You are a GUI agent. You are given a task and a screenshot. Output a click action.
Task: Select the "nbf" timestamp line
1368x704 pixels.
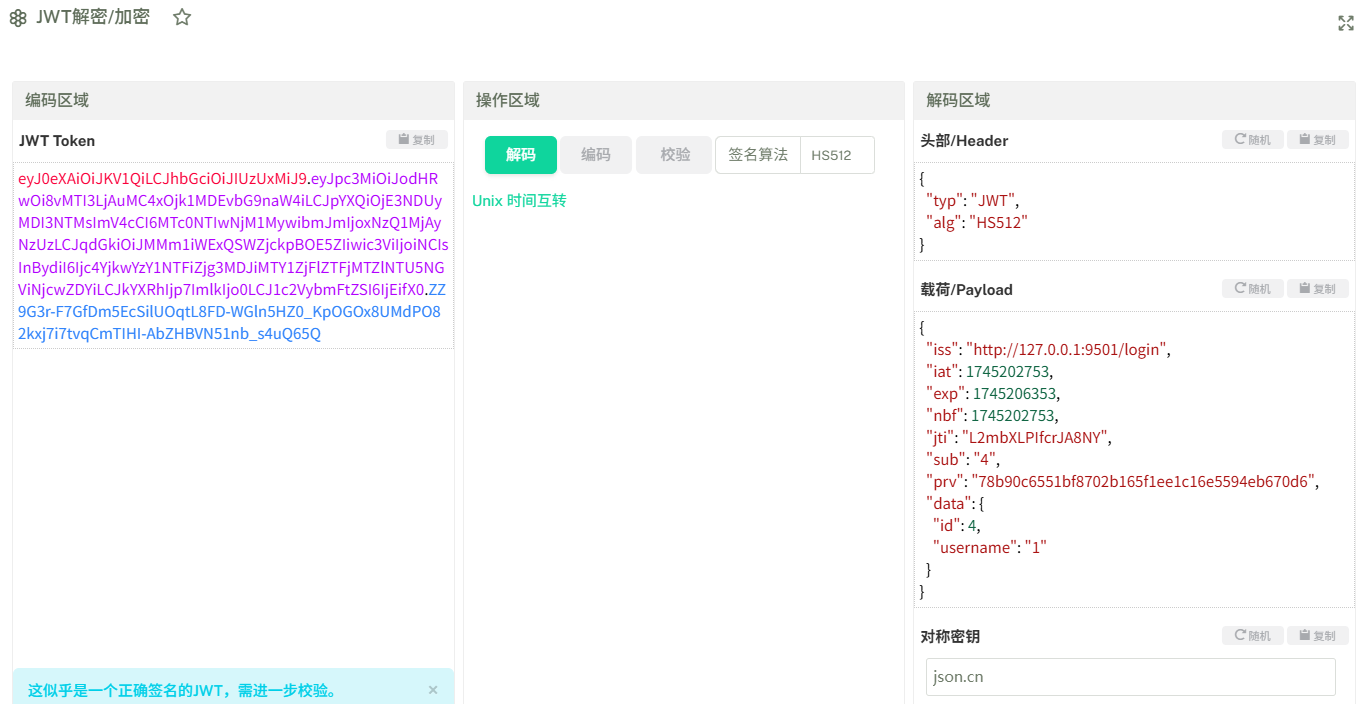(993, 415)
